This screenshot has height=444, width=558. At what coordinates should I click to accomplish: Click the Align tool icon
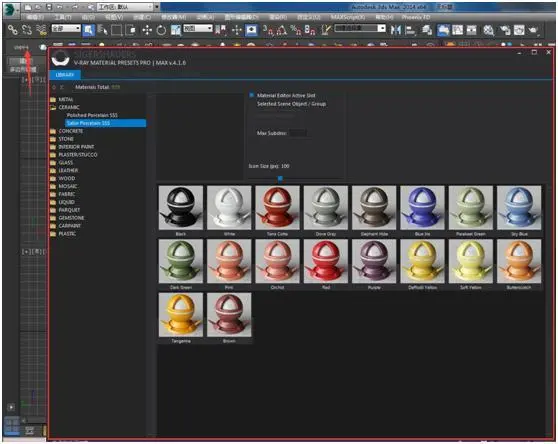pos(410,30)
